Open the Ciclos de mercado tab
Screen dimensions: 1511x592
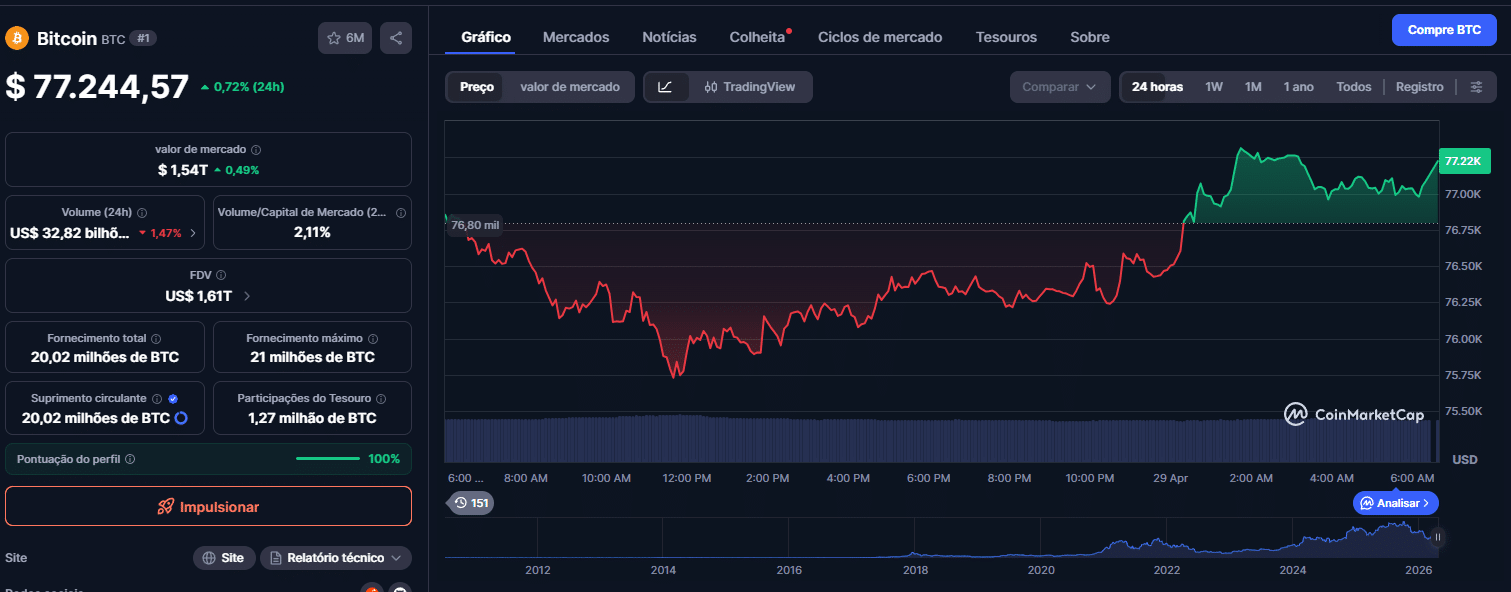click(x=879, y=36)
